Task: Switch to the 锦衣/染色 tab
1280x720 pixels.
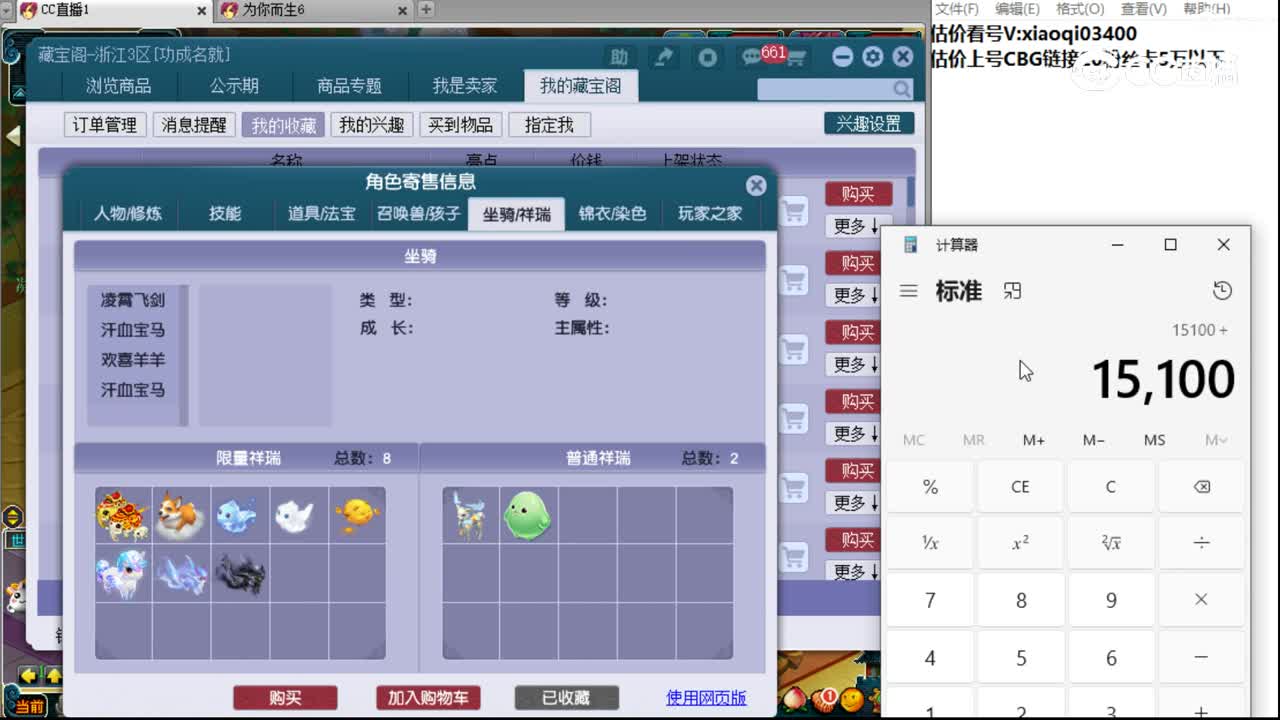Action: click(x=613, y=213)
